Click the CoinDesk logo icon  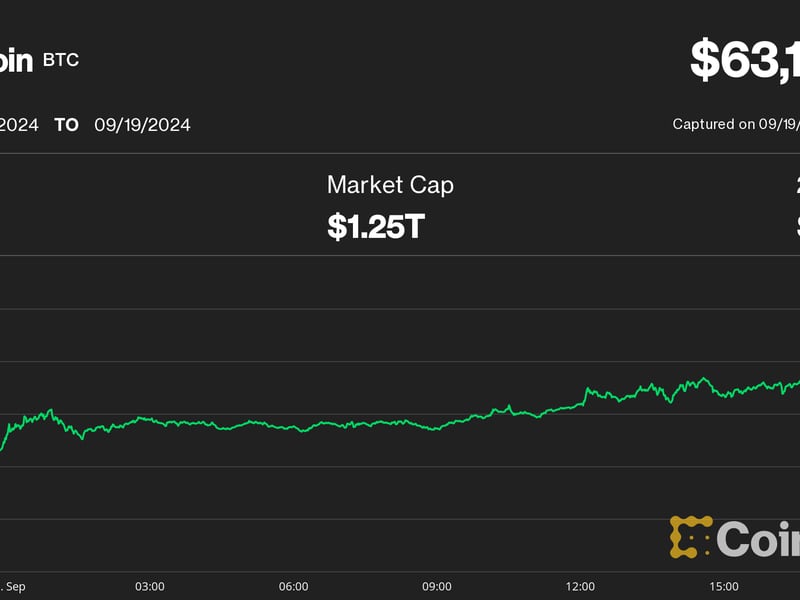coord(691,537)
